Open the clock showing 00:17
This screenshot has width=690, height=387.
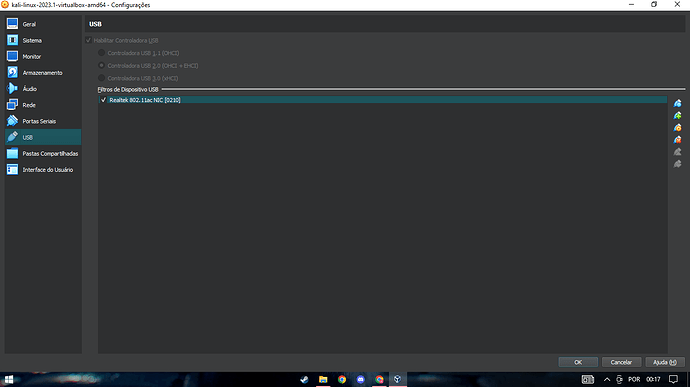point(653,379)
